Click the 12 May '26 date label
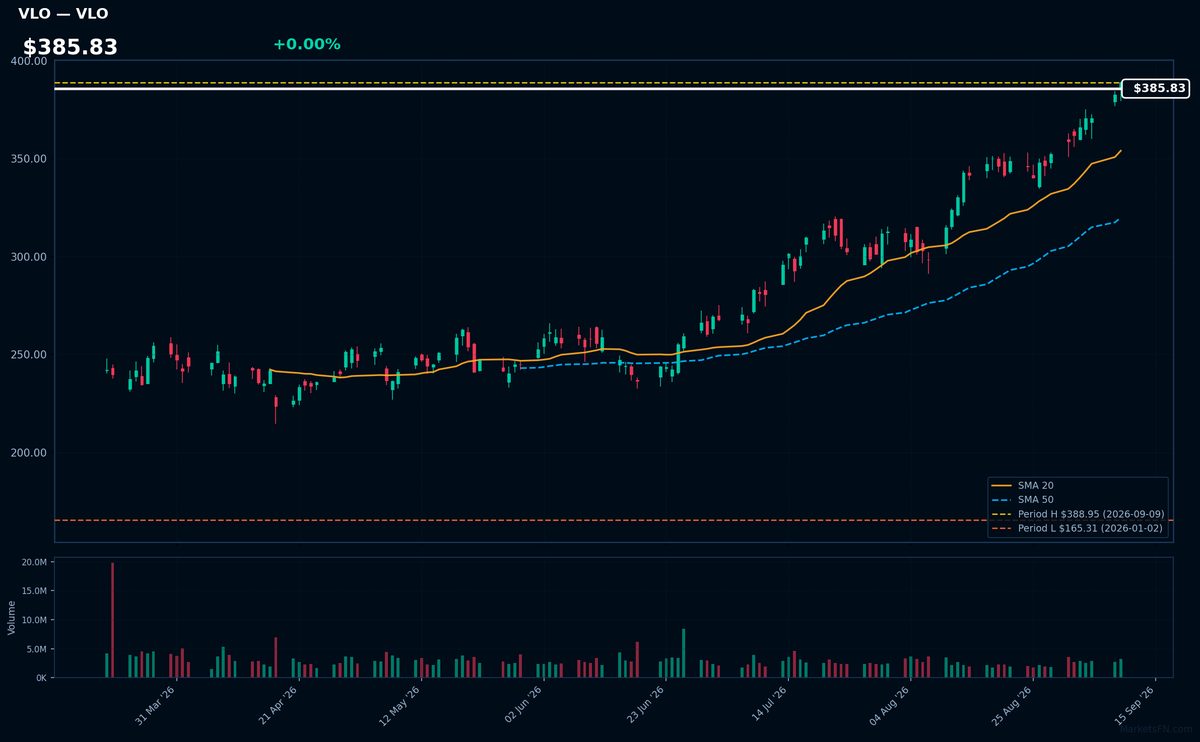 point(400,706)
